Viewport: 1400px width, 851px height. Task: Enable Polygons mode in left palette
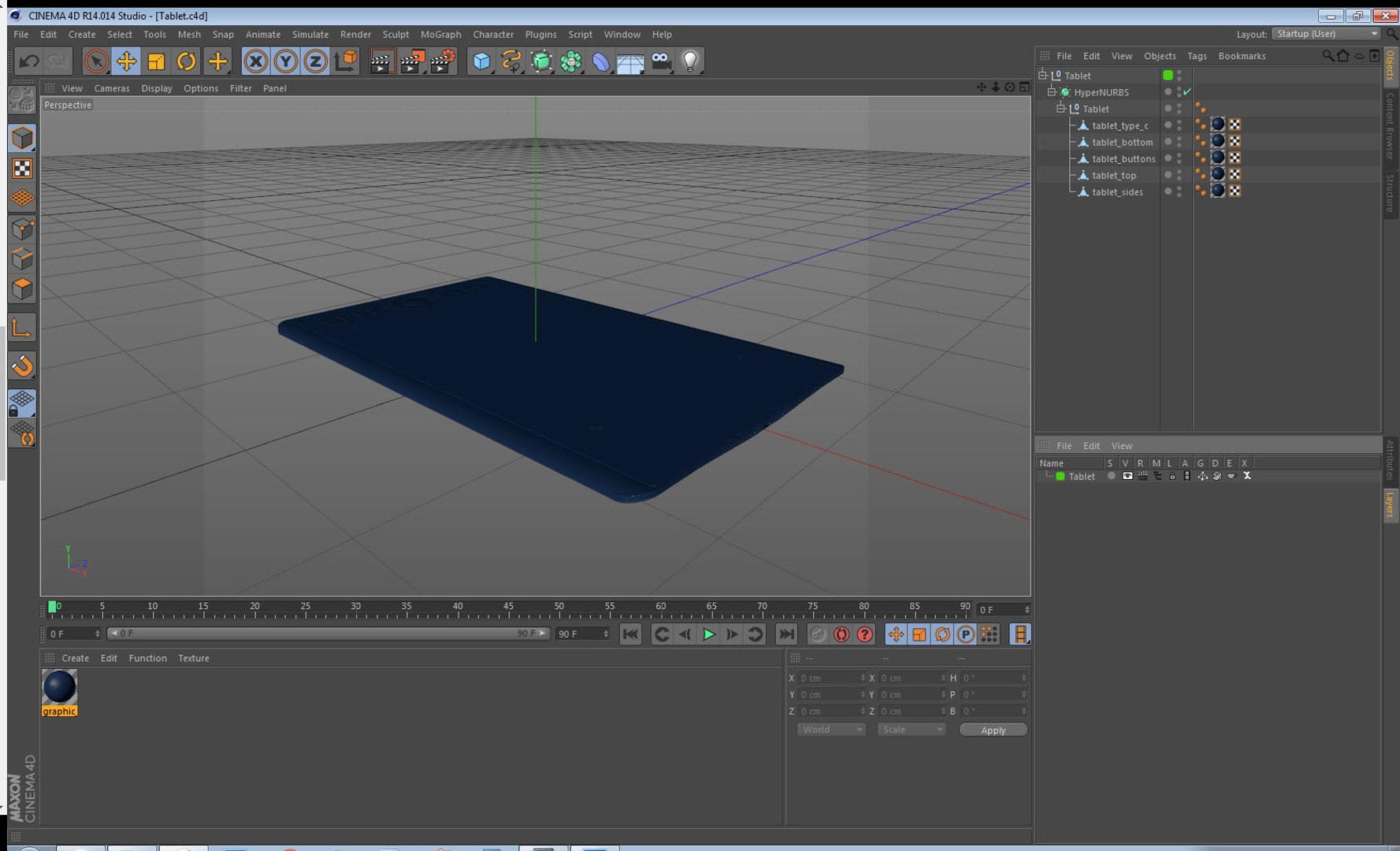click(22, 289)
